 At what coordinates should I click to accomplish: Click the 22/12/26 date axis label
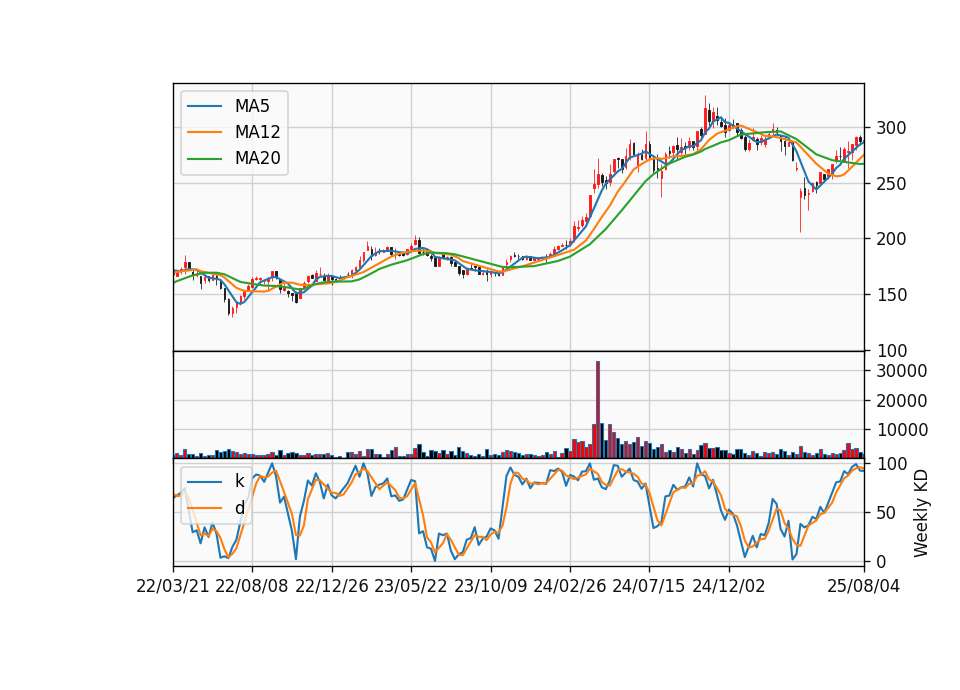click(332, 586)
